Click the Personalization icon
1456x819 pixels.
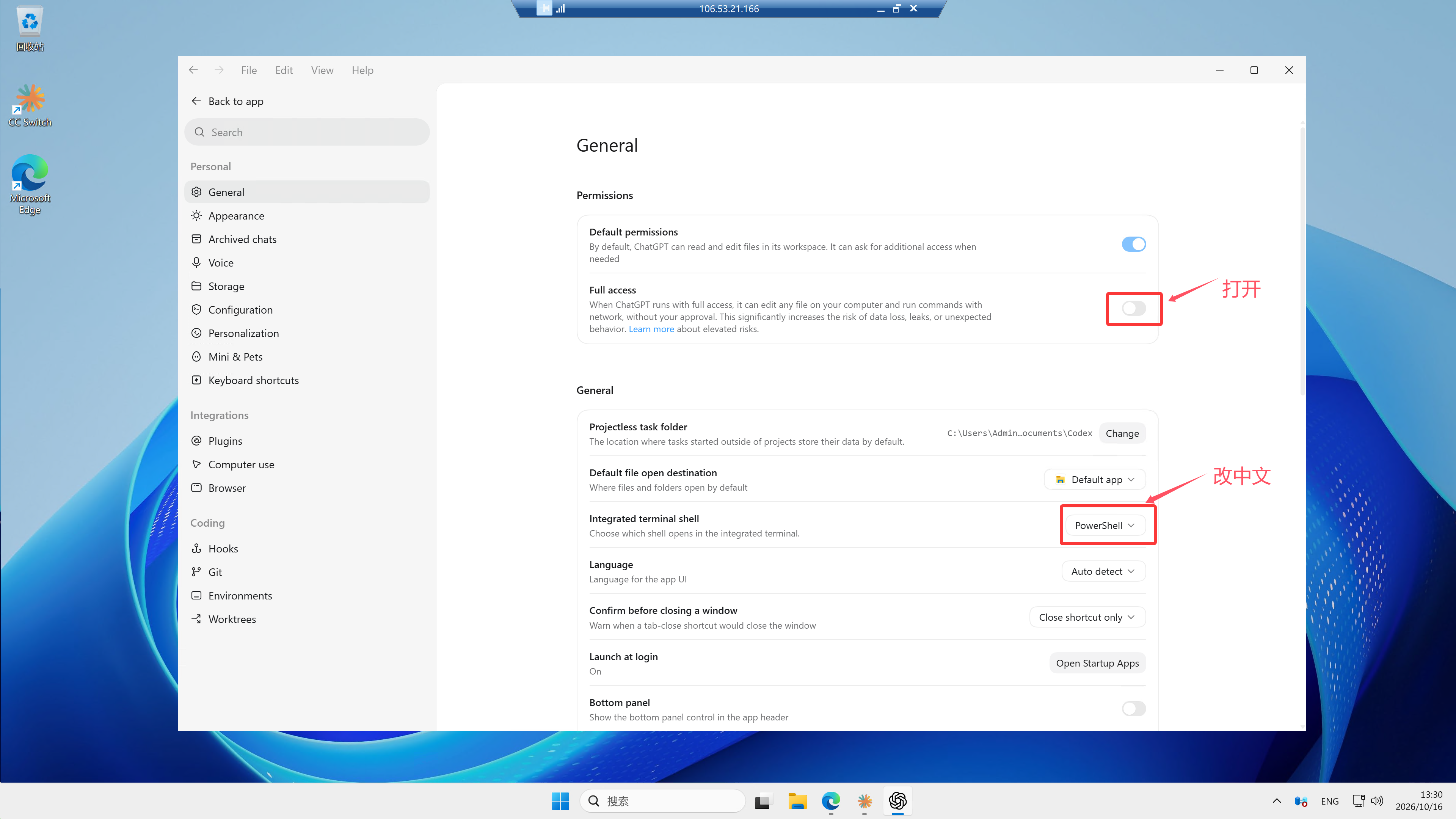coord(196,333)
